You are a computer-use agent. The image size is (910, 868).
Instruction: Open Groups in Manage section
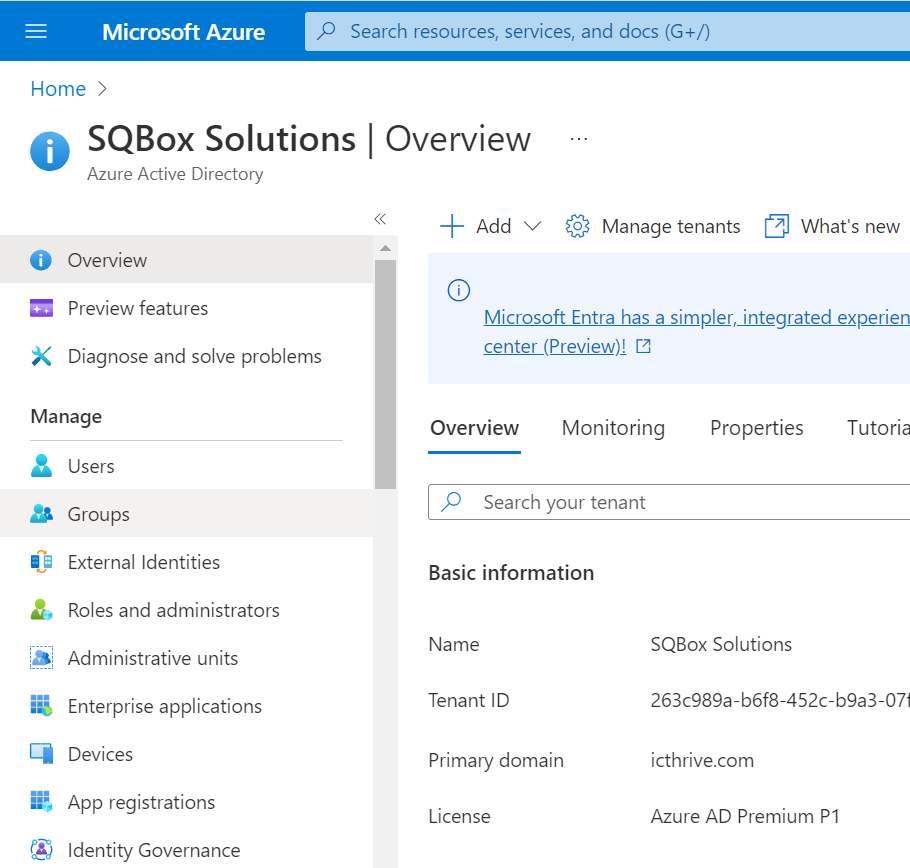pyautogui.click(x=186, y=513)
